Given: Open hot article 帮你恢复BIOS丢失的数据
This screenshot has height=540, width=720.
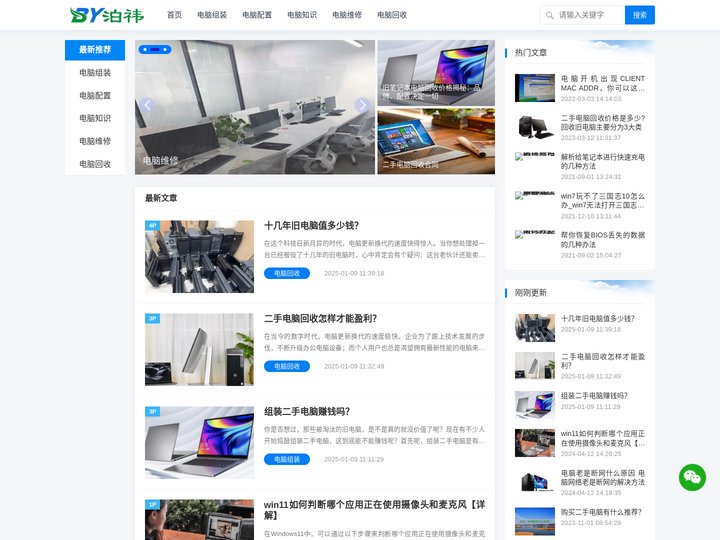Looking at the screenshot, I should point(602,240).
